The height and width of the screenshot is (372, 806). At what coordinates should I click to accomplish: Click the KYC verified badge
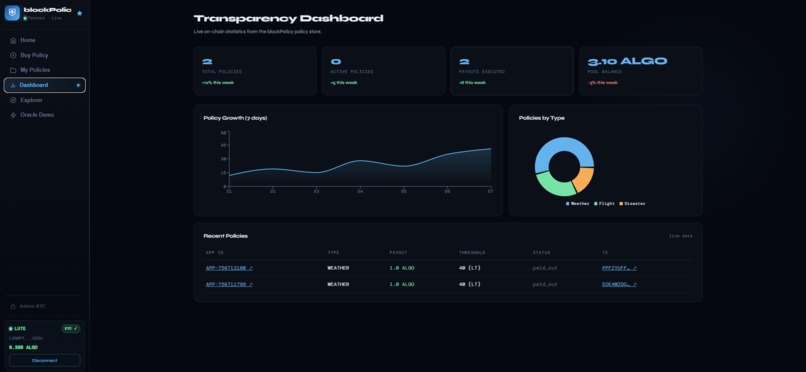(x=71, y=328)
